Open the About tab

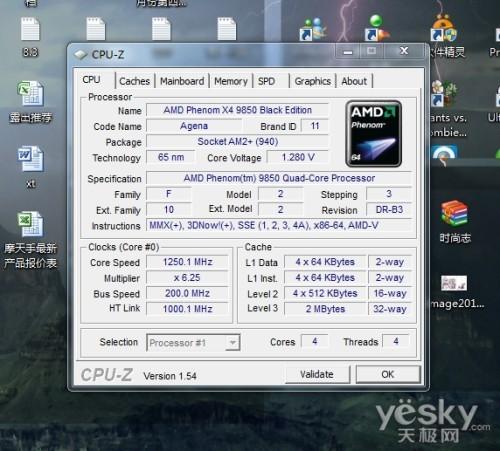(354, 81)
